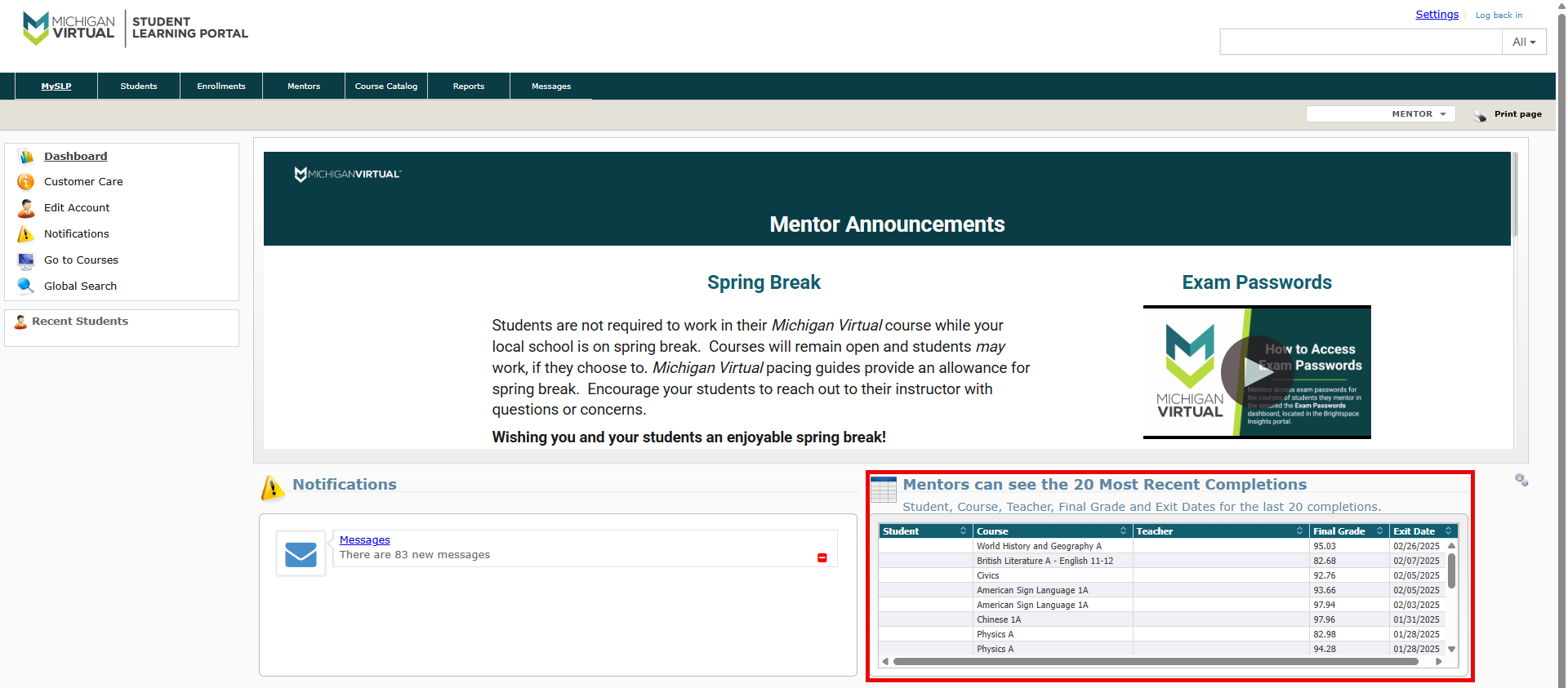Viewport: 1568px width, 688px height.
Task: Open the All search filter dropdown
Action: 1524,42
